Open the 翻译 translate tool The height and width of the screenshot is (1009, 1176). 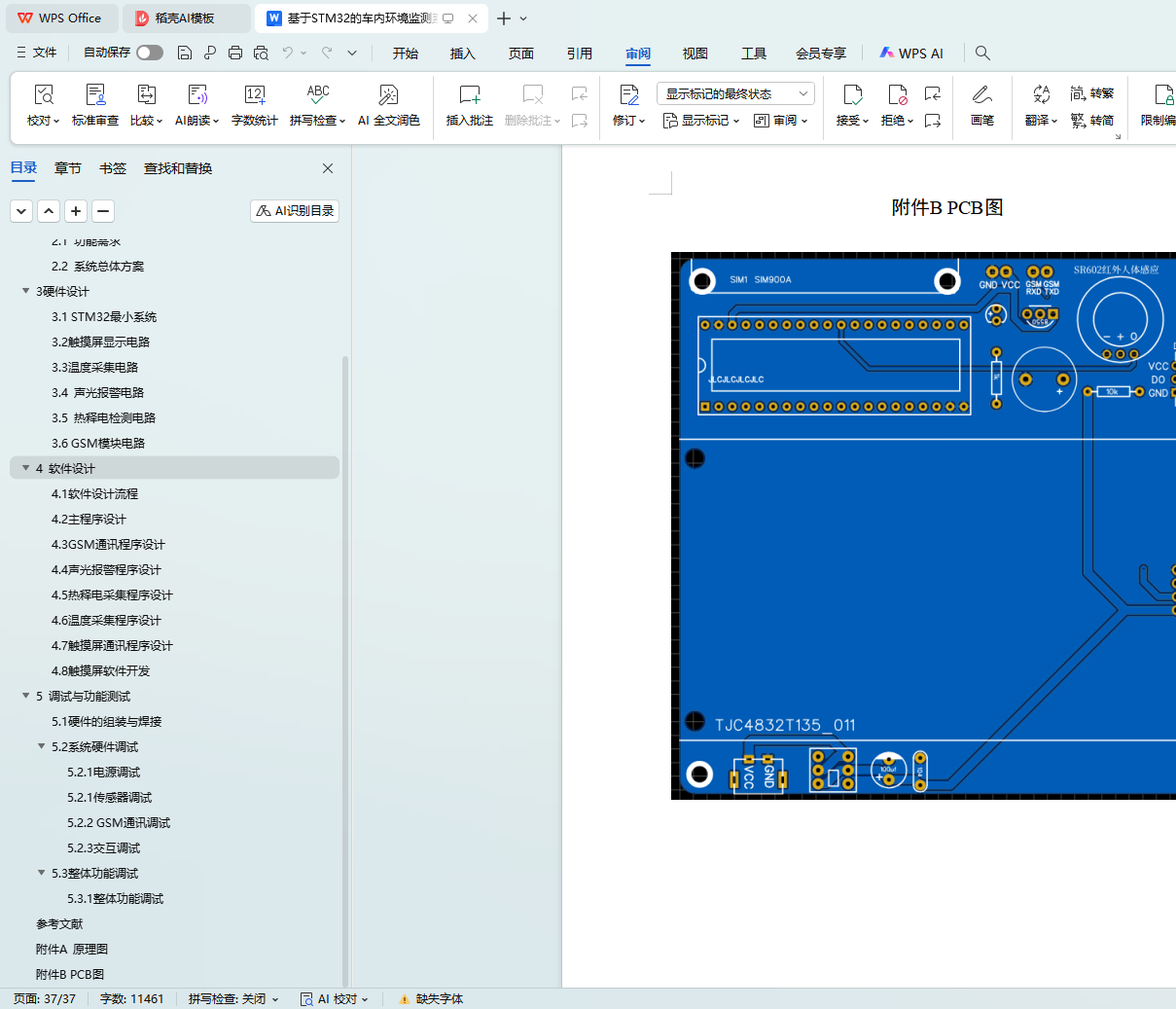pyautogui.click(x=1041, y=95)
